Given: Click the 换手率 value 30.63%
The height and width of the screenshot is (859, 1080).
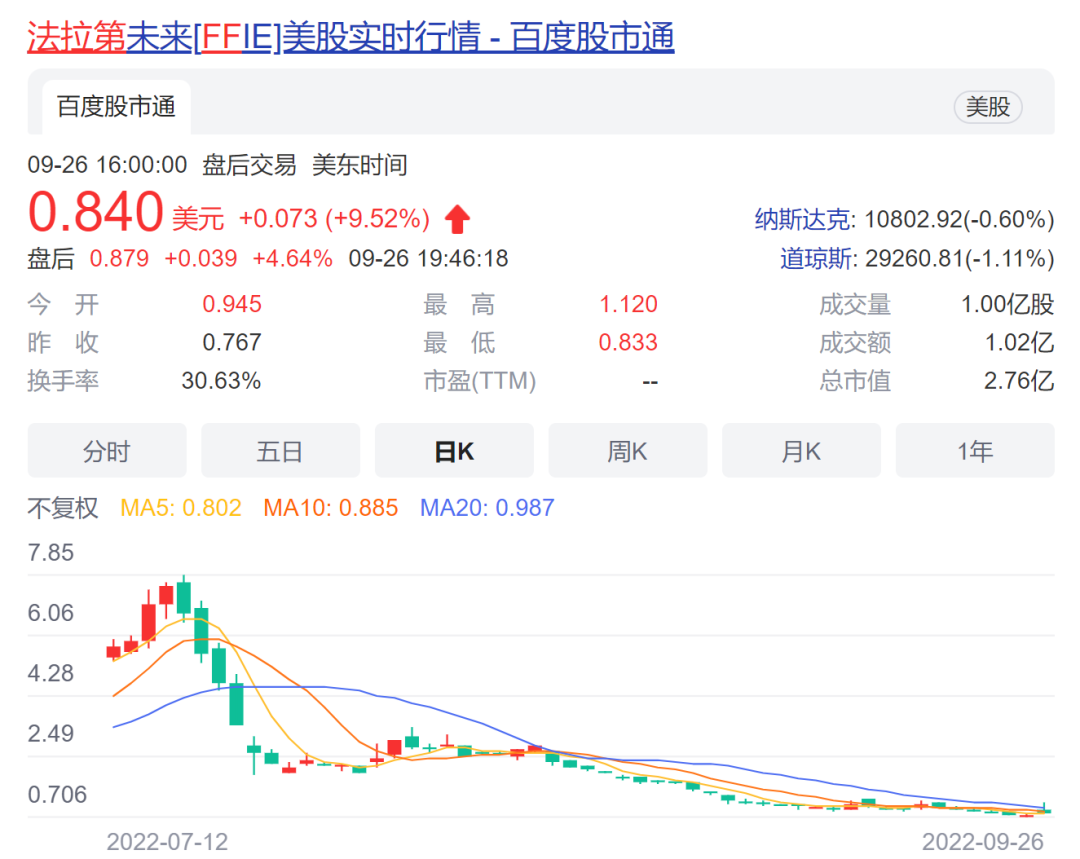Looking at the screenshot, I should coord(221,381).
